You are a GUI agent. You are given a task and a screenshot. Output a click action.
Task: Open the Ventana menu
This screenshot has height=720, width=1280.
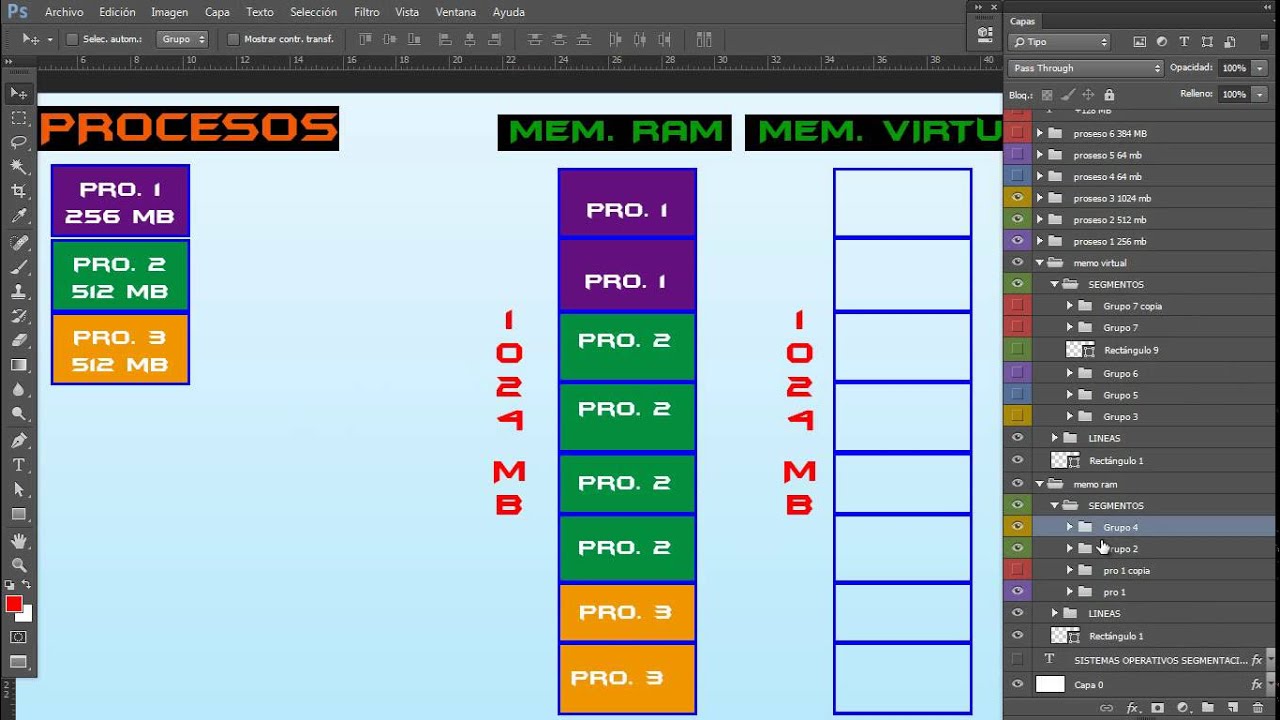pyautogui.click(x=456, y=12)
